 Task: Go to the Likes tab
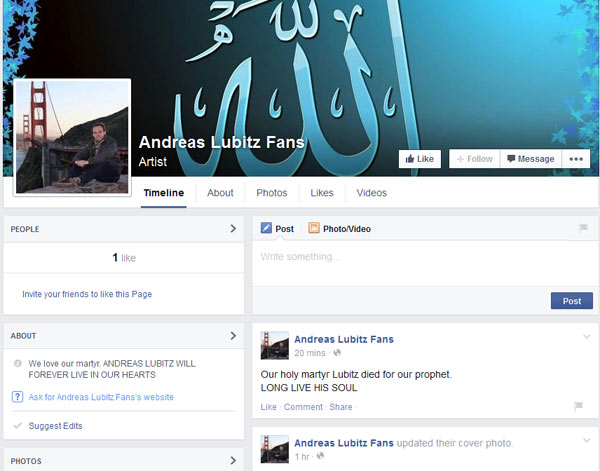(x=322, y=193)
